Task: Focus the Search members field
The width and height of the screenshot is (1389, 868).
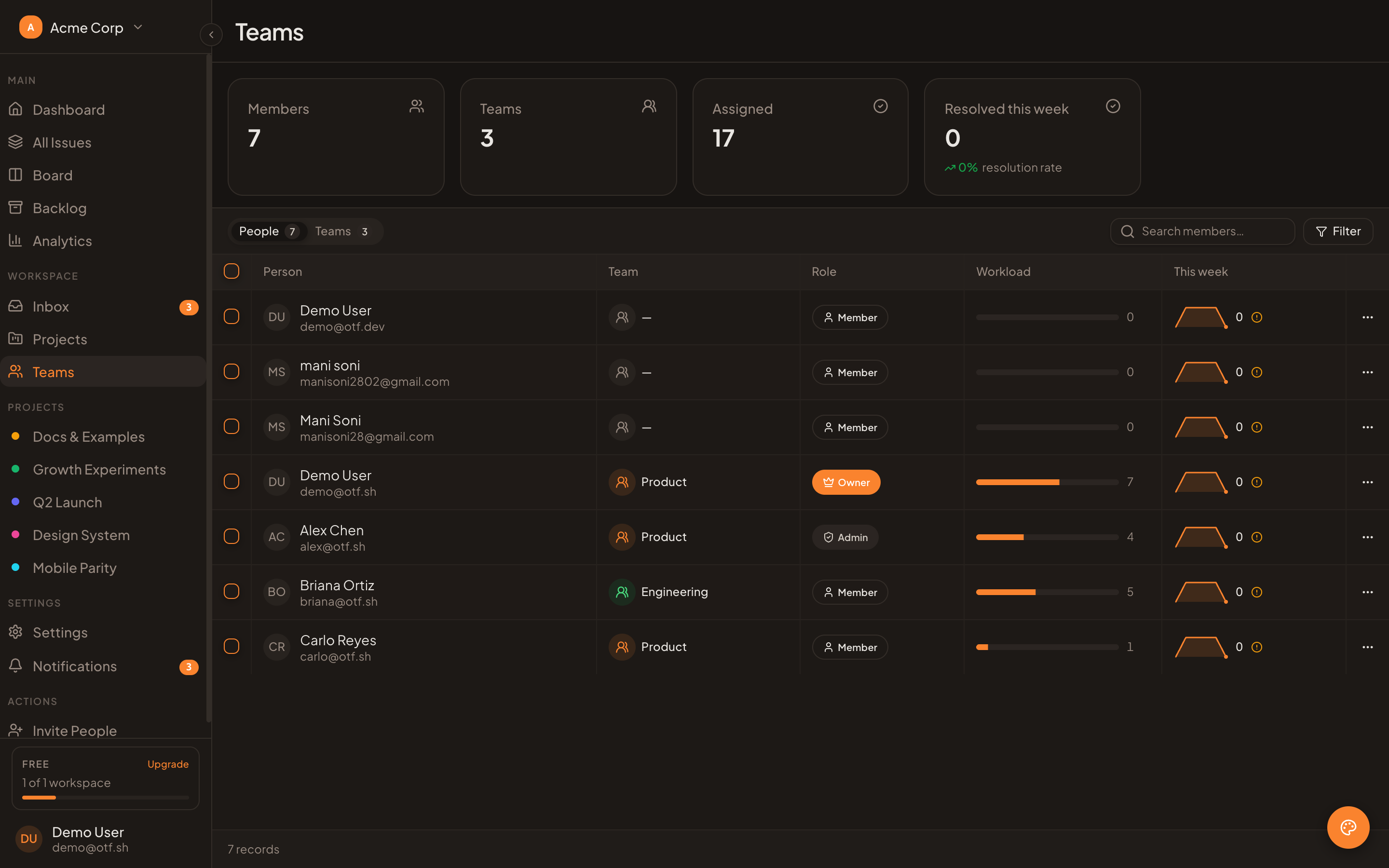Action: [1202, 231]
